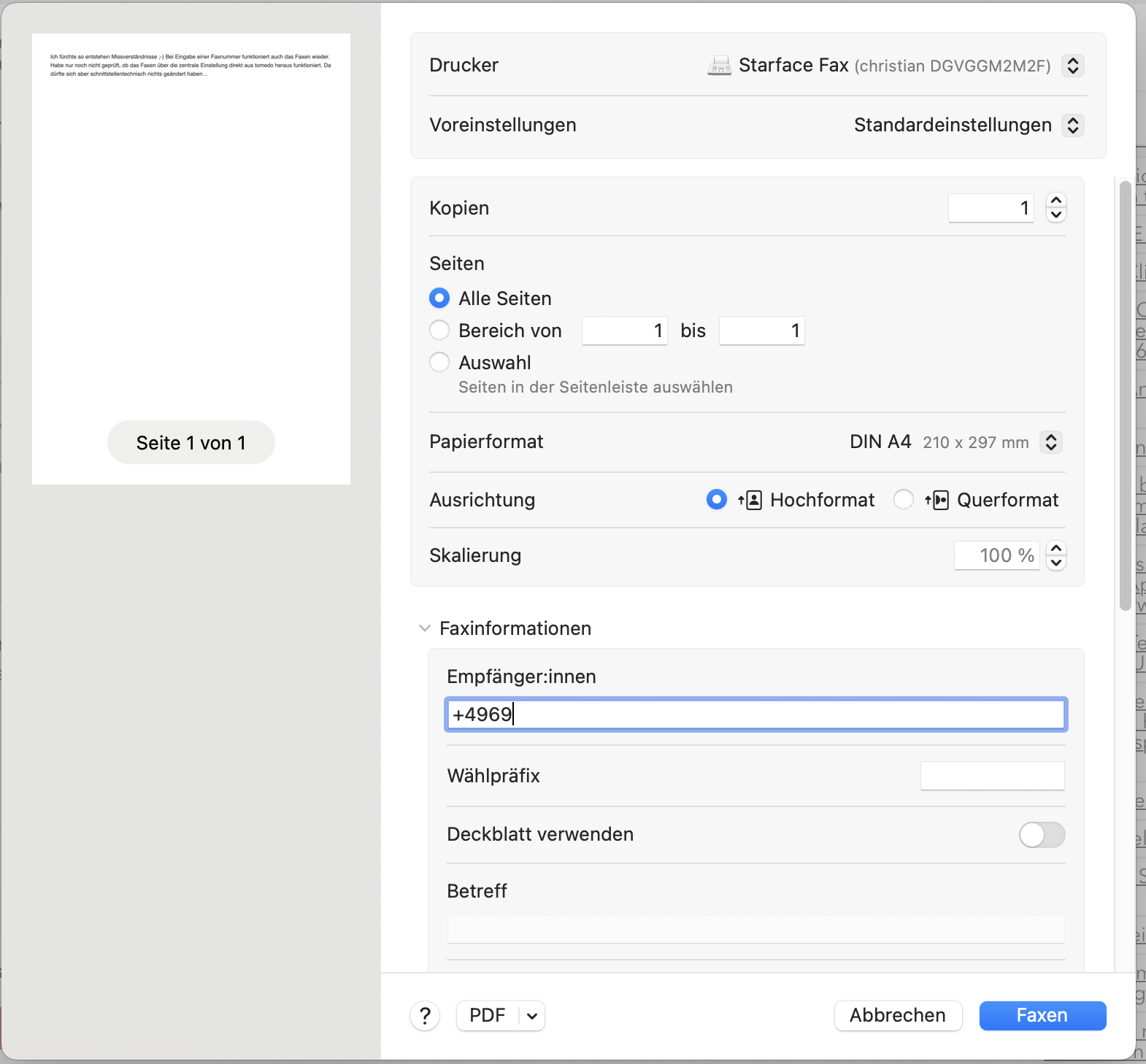The width and height of the screenshot is (1146, 1064).
Task: Open the Papierformat DIN A4 dropdown
Action: 1050,442
